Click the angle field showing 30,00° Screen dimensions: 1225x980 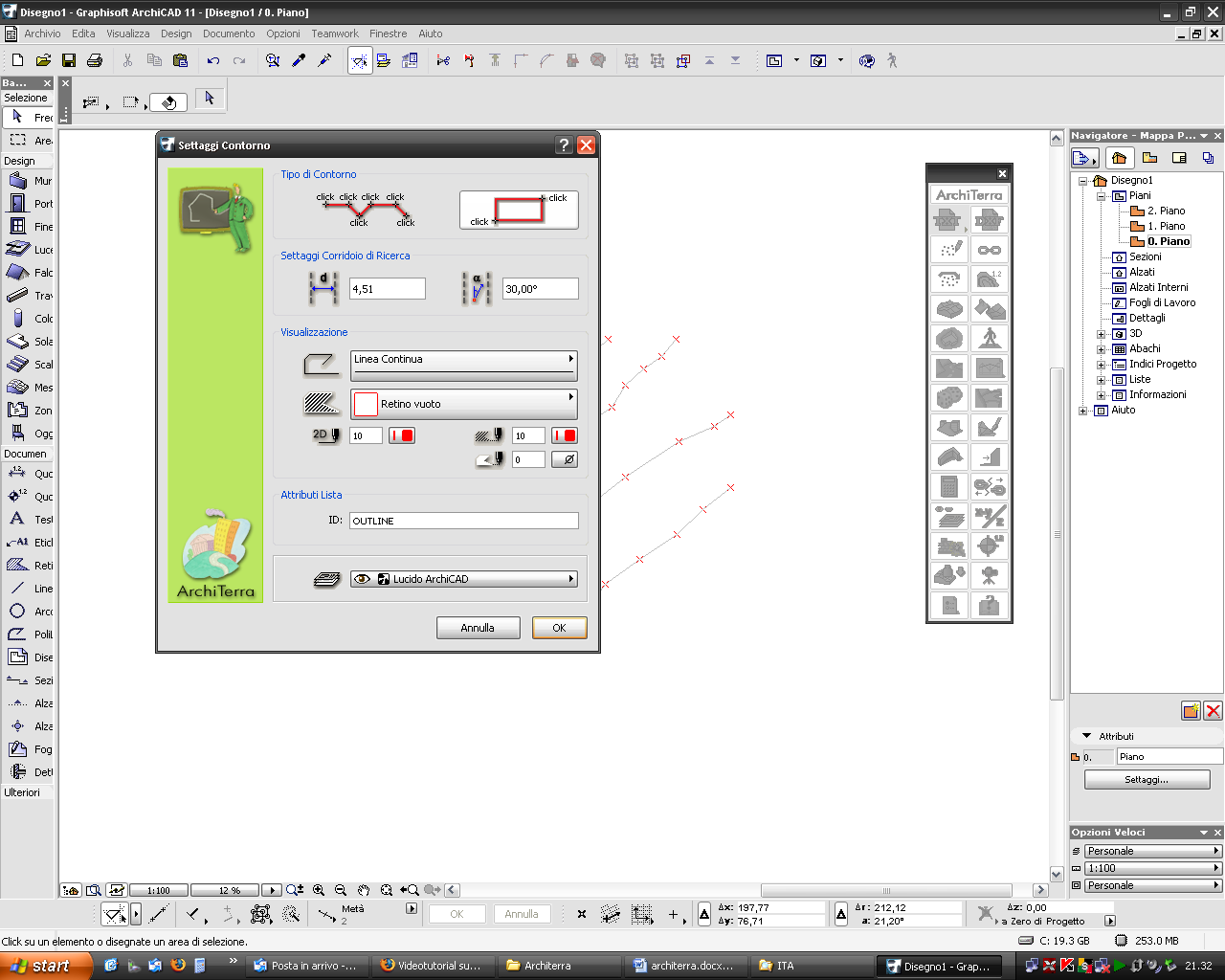[541, 289]
